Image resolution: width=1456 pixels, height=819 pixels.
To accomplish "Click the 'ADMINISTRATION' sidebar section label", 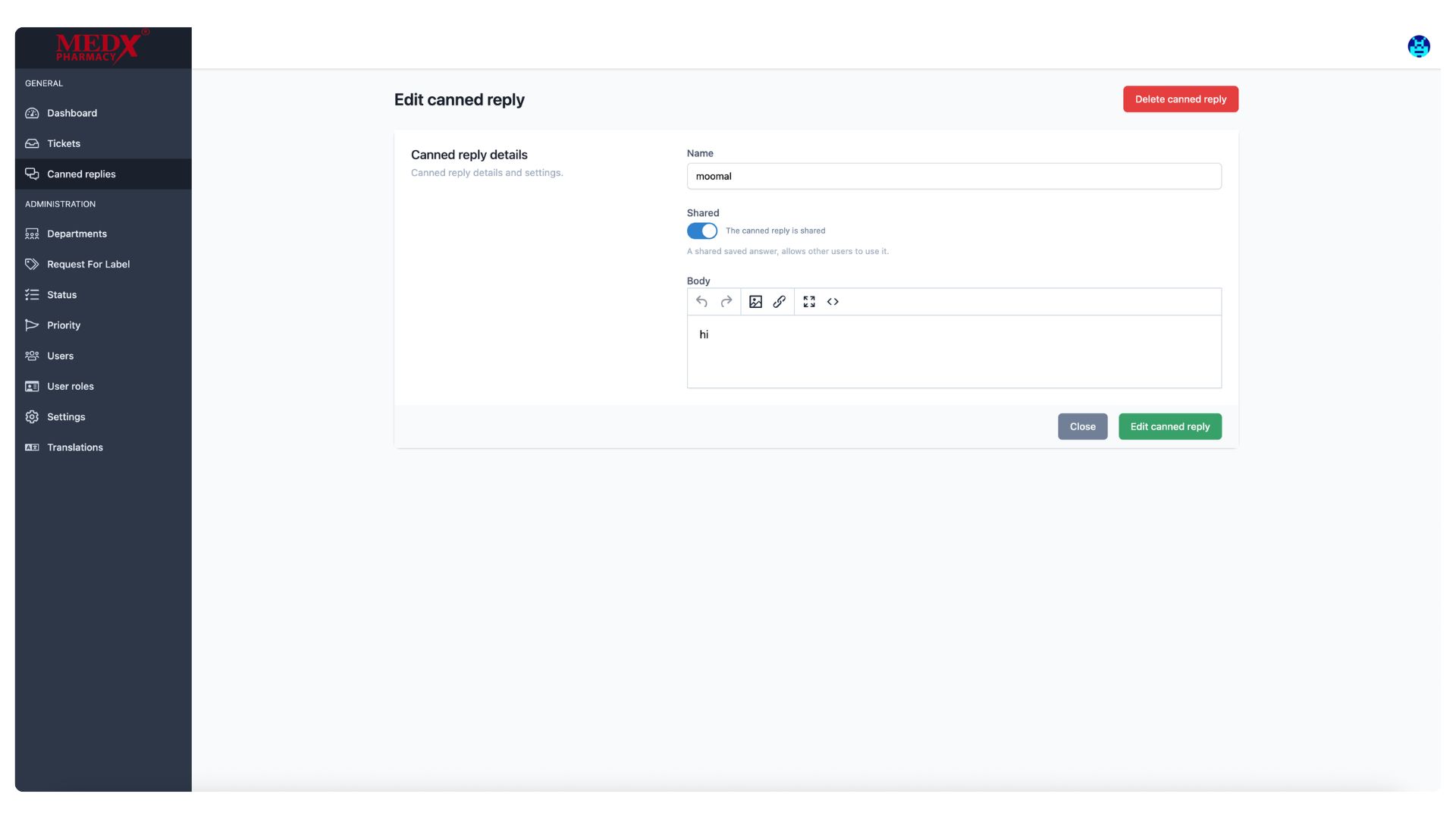I will tap(60, 204).
